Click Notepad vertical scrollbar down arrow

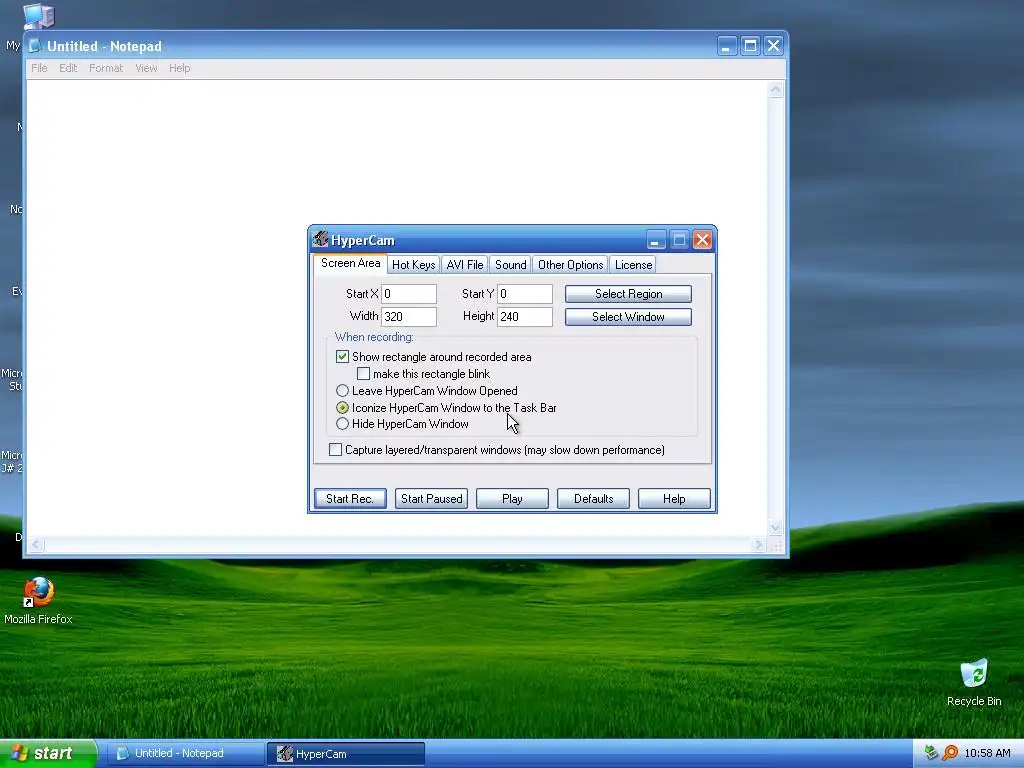[775, 527]
